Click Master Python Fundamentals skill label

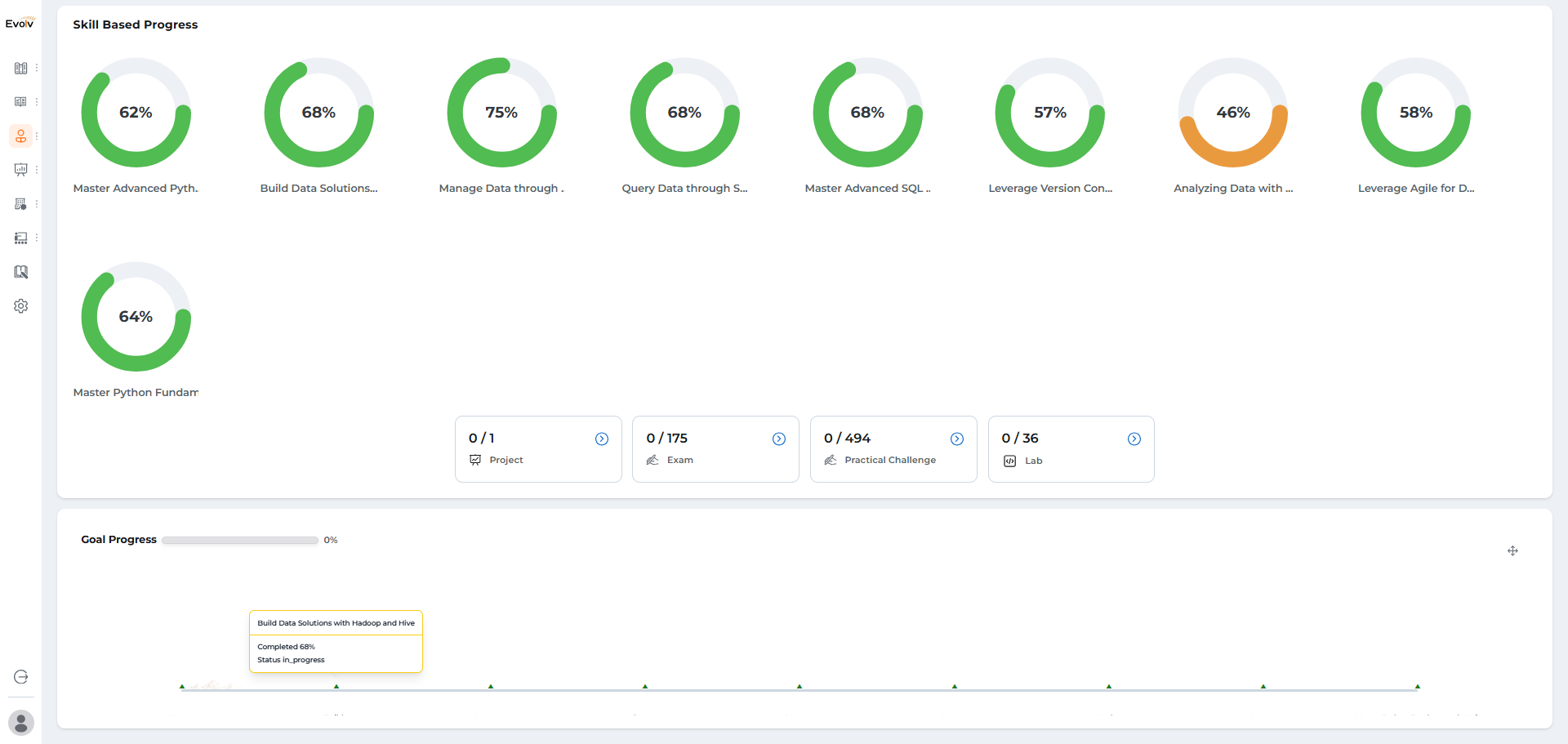tap(136, 393)
